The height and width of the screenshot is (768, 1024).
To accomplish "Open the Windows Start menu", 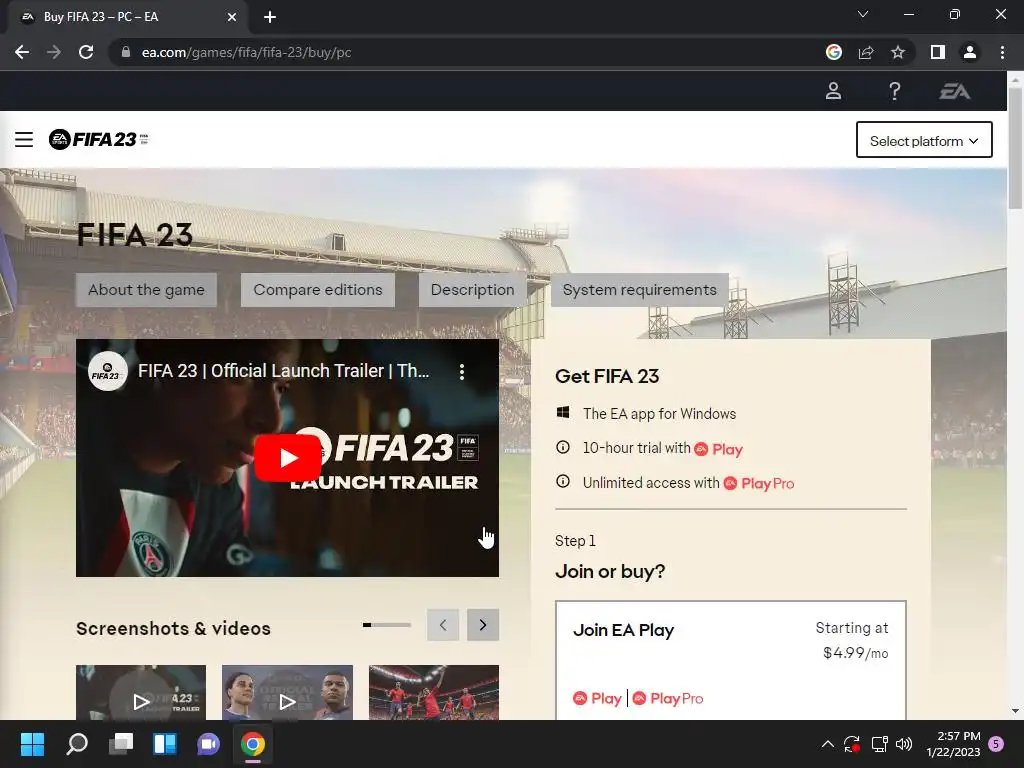I will click(x=32, y=744).
